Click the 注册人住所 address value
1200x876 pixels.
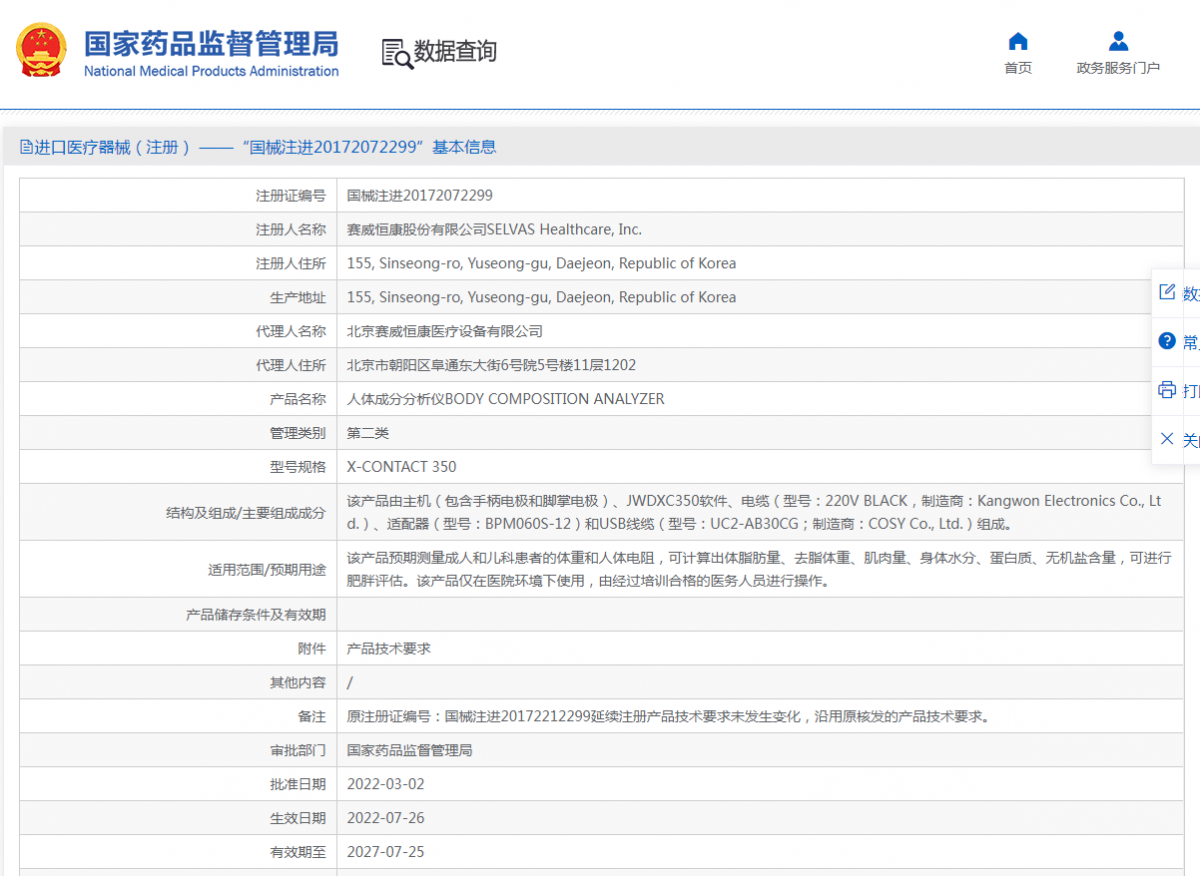coord(541,264)
